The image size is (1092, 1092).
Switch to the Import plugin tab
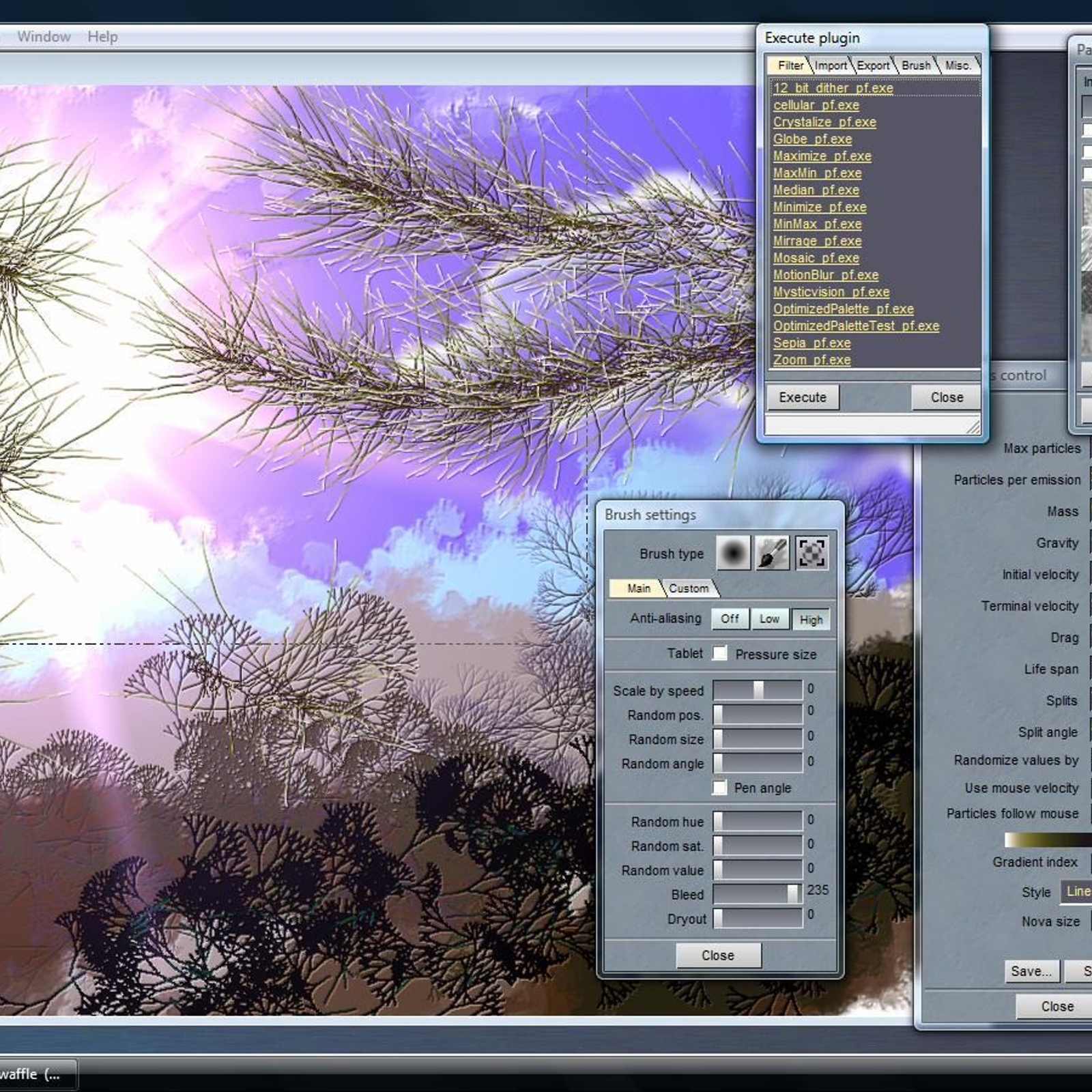(x=831, y=66)
